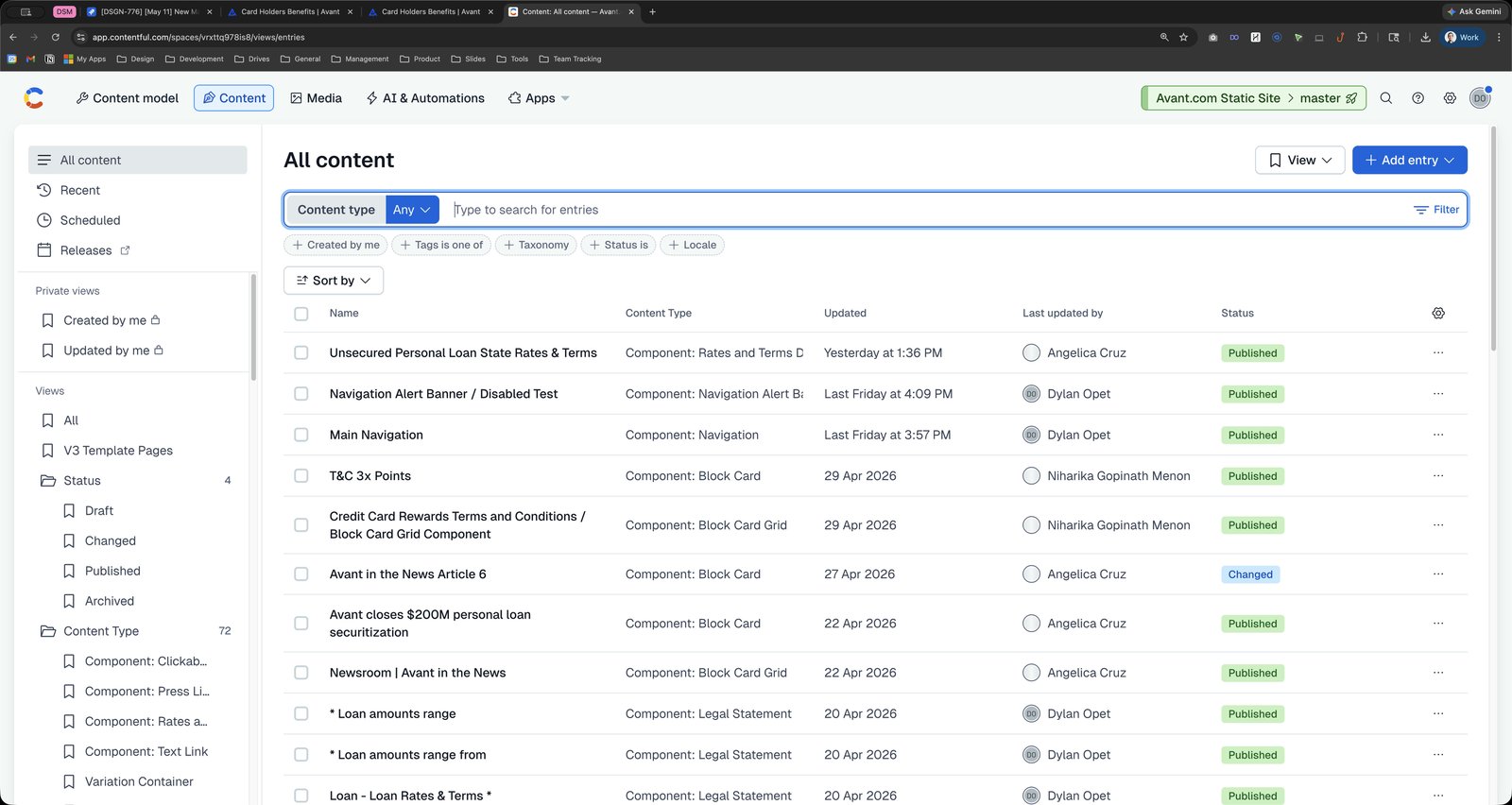The image size is (1512, 805).
Task: Add the Created by me filter
Action: (x=335, y=245)
